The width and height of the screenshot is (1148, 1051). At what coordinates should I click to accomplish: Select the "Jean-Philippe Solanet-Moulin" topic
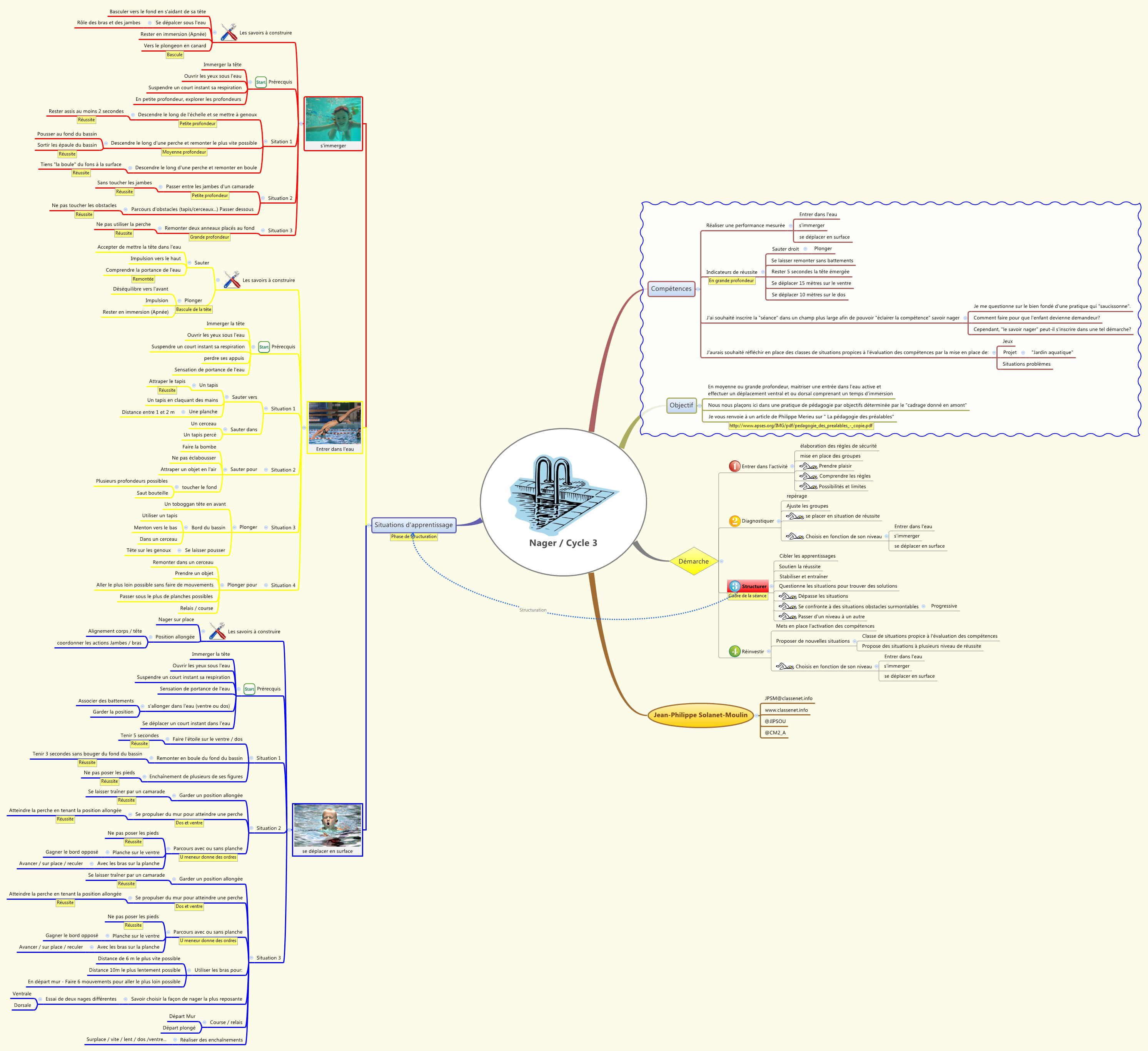point(701,715)
